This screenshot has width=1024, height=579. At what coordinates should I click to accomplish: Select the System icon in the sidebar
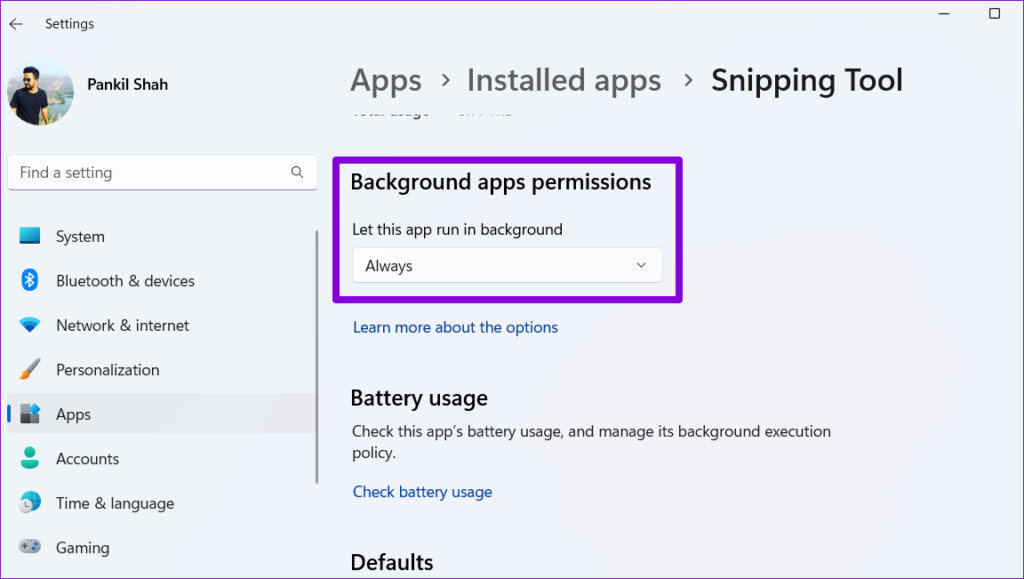pyautogui.click(x=30, y=236)
